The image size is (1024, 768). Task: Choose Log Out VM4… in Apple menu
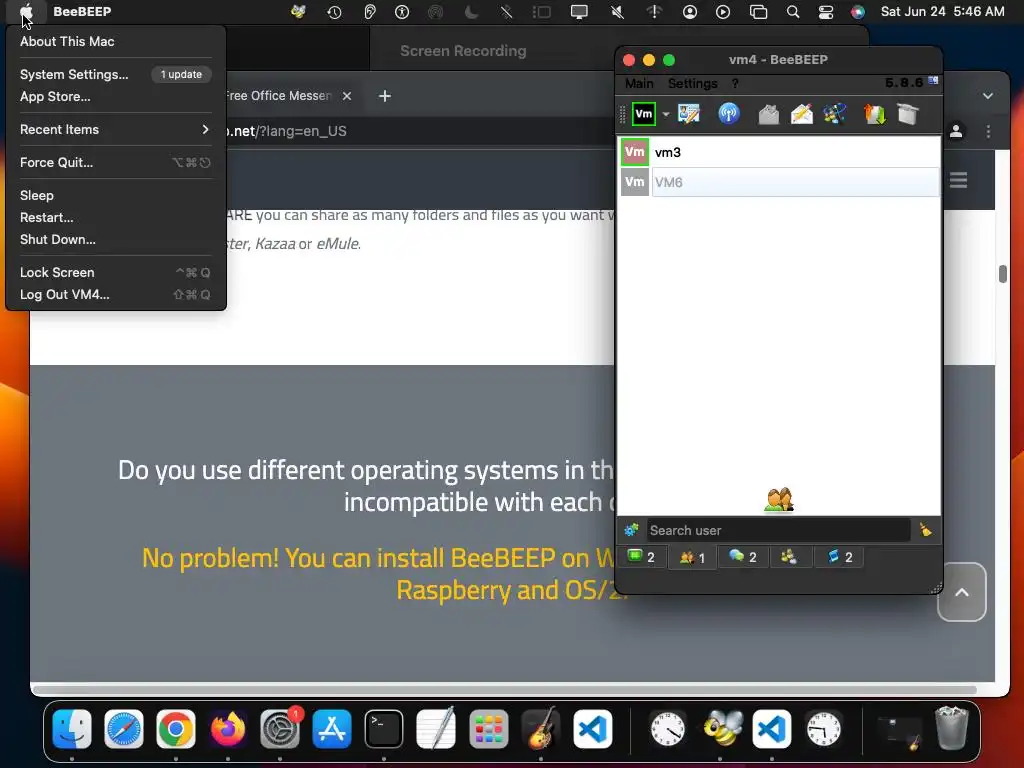tap(116, 295)
